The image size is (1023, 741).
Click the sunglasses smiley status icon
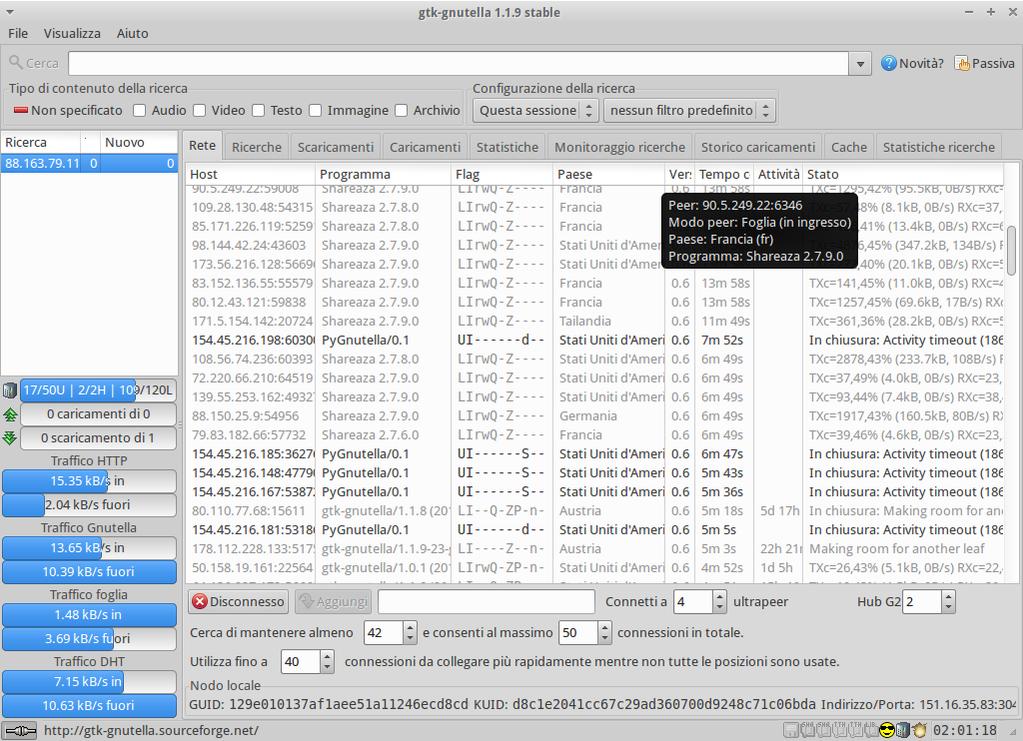tap(886, 730)
